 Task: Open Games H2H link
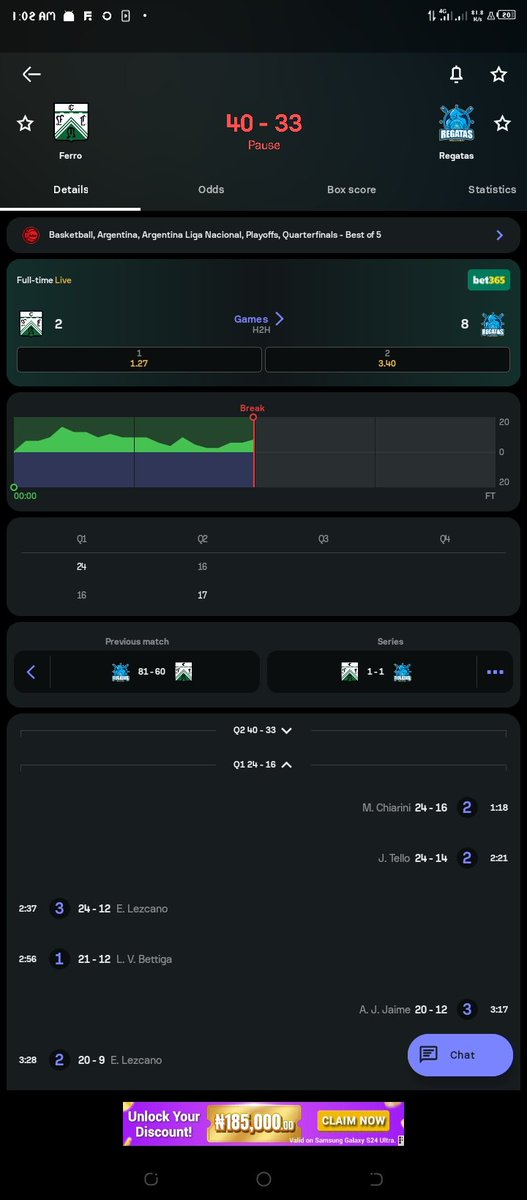coord(259,322)
